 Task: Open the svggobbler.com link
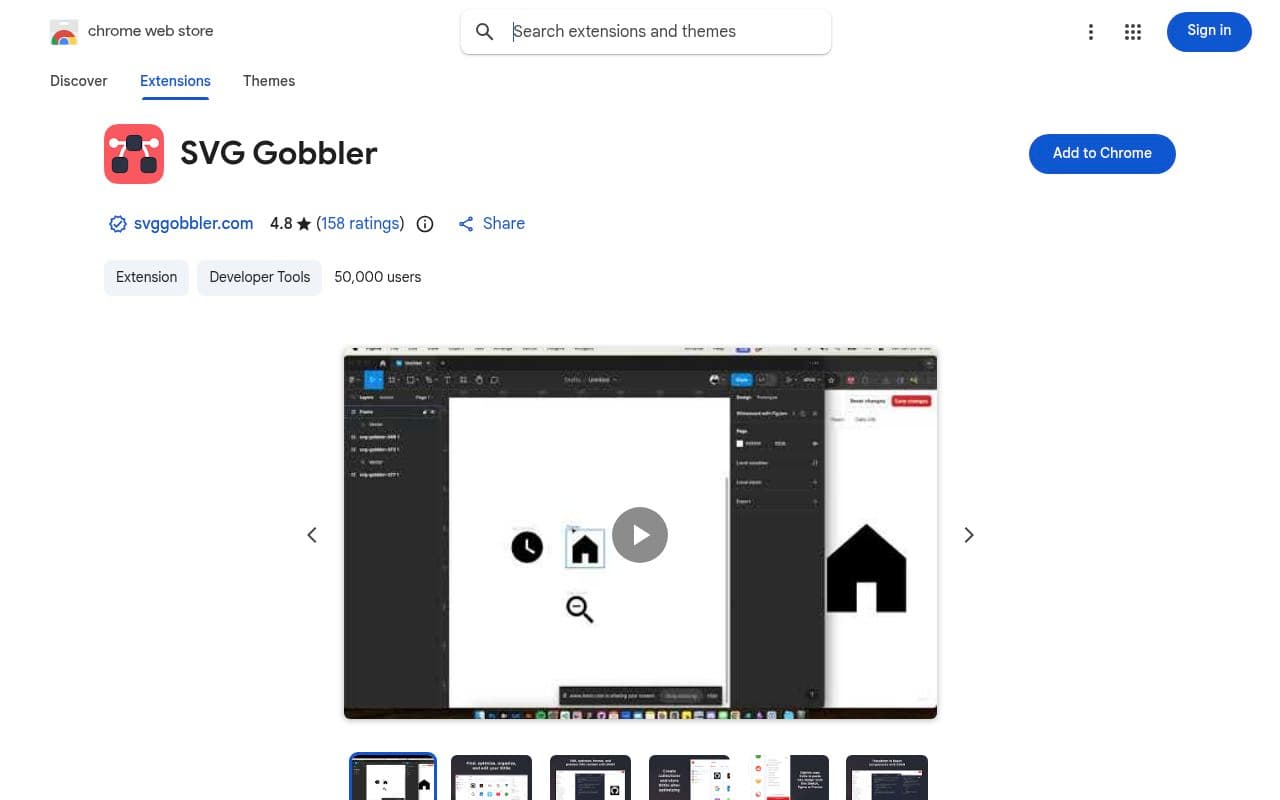click(193, 223)
